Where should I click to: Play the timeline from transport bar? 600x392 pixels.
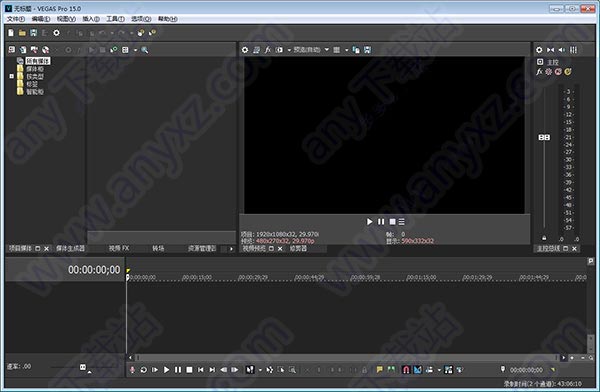coord(166,369)
